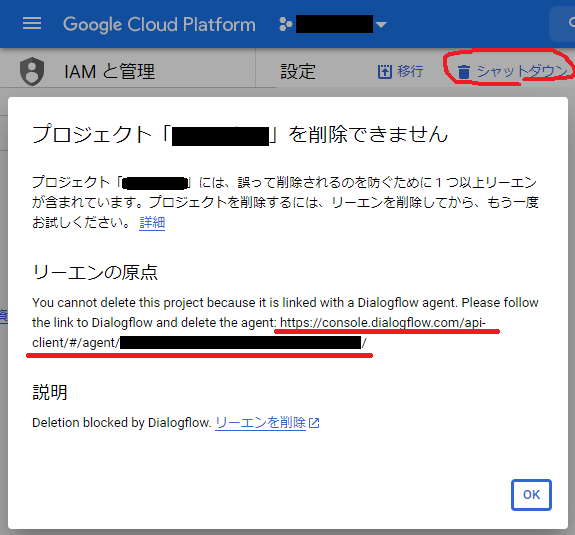
Task: Select the IAM と管理 heading
Action: tap(109, 71)
